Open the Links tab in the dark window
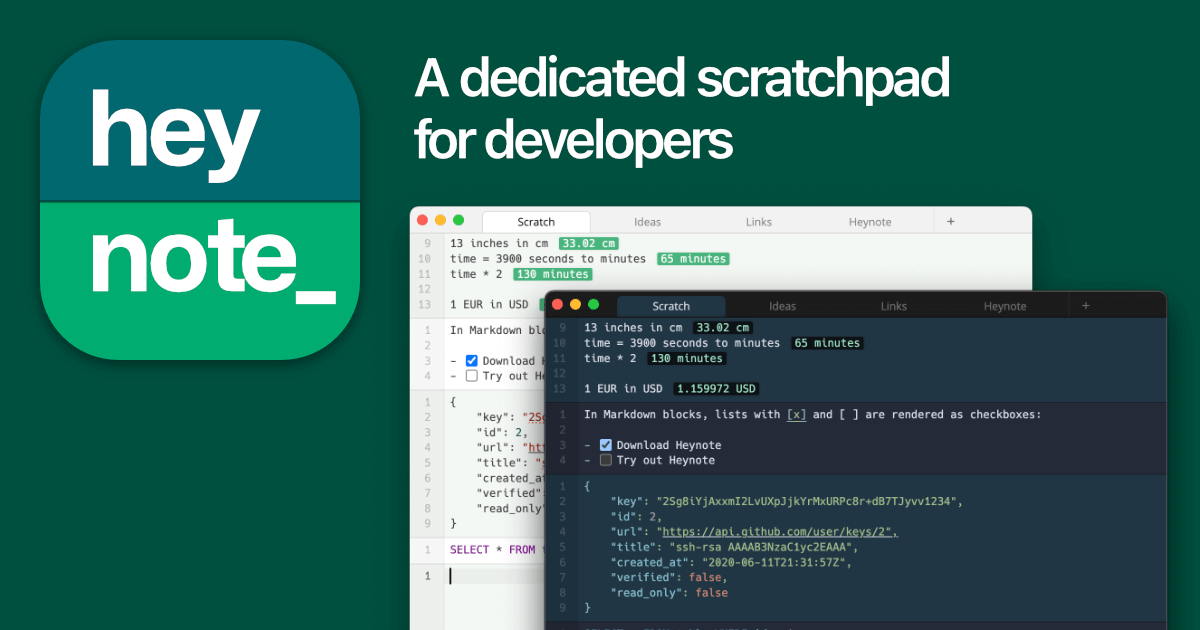 click(x=894, y=306)
